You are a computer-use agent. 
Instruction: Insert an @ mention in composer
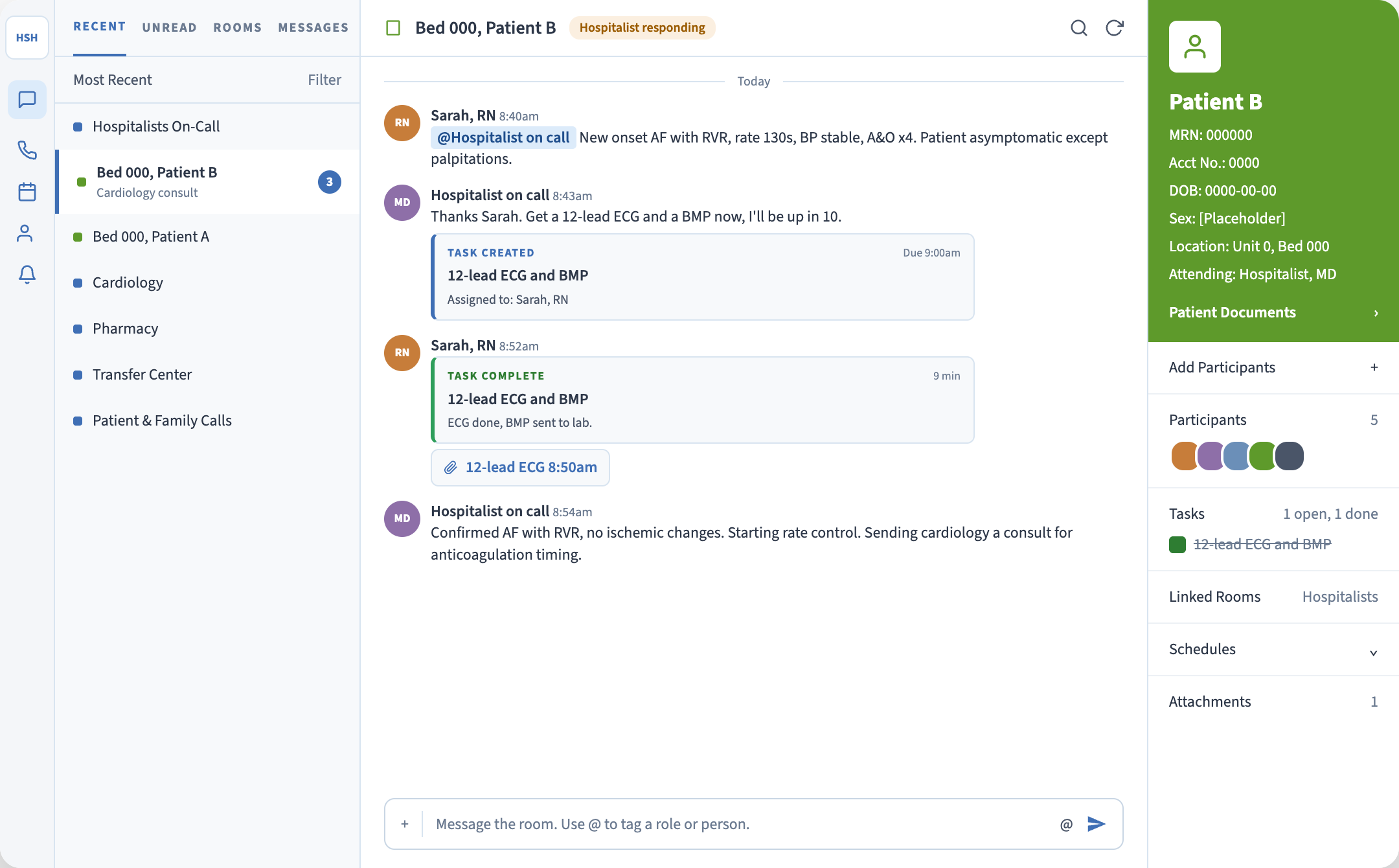pos(1066,824)
